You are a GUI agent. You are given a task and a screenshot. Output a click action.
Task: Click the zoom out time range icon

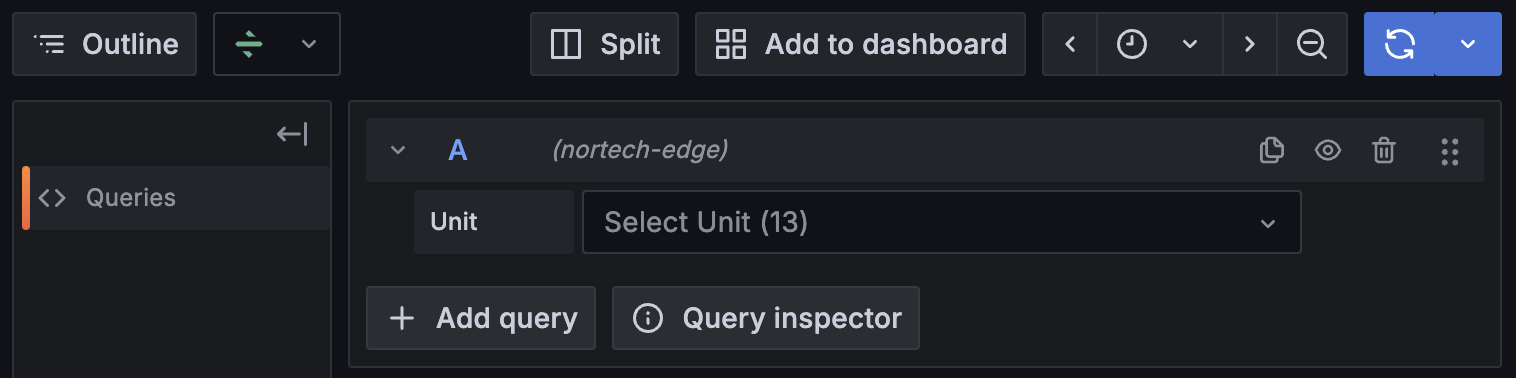coord(1311,44)
